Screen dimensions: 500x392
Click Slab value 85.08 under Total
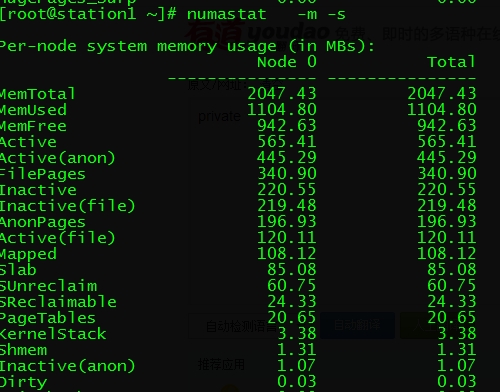point(452,270)
